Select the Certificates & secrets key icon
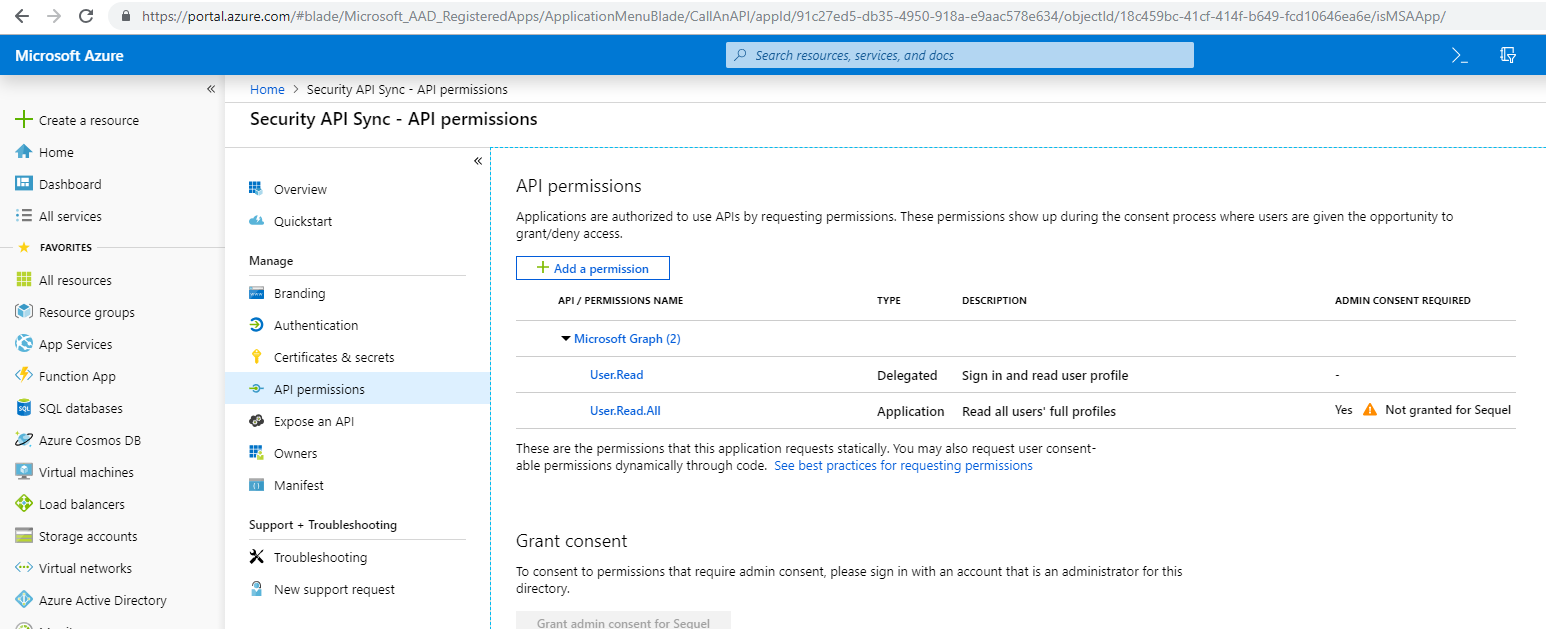1546x629 pixels. tap(256, 357)
